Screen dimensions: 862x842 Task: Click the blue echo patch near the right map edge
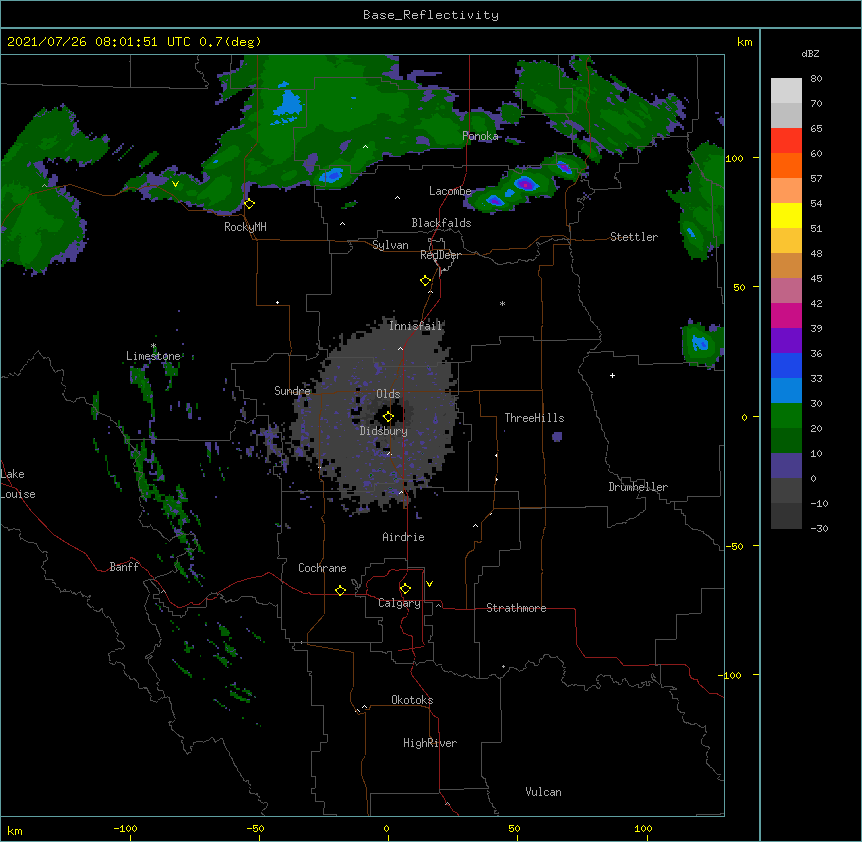point(700,344)
